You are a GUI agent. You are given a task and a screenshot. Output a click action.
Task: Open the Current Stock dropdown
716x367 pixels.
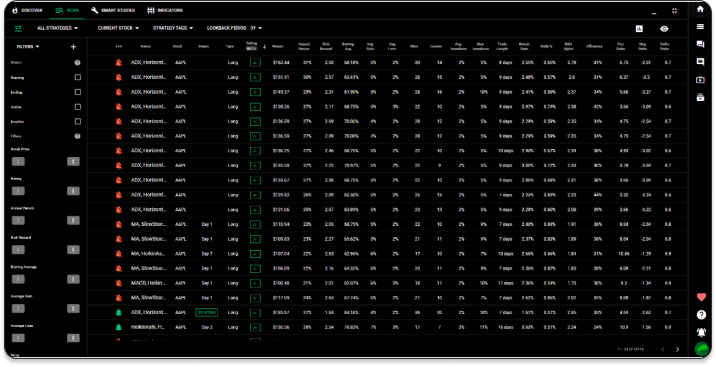tap(118, 28)
